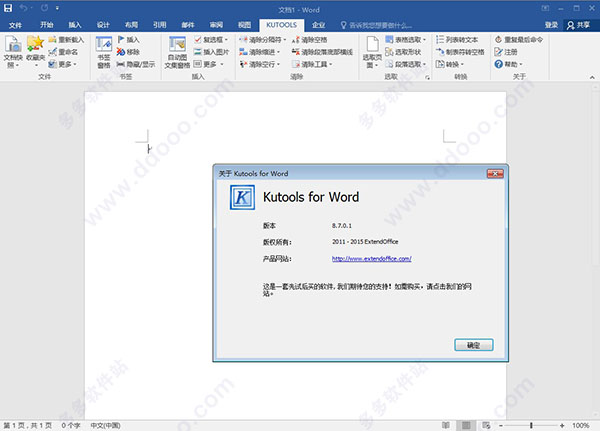
Task: Click 选取形状 icon
Action: point(403,52)
